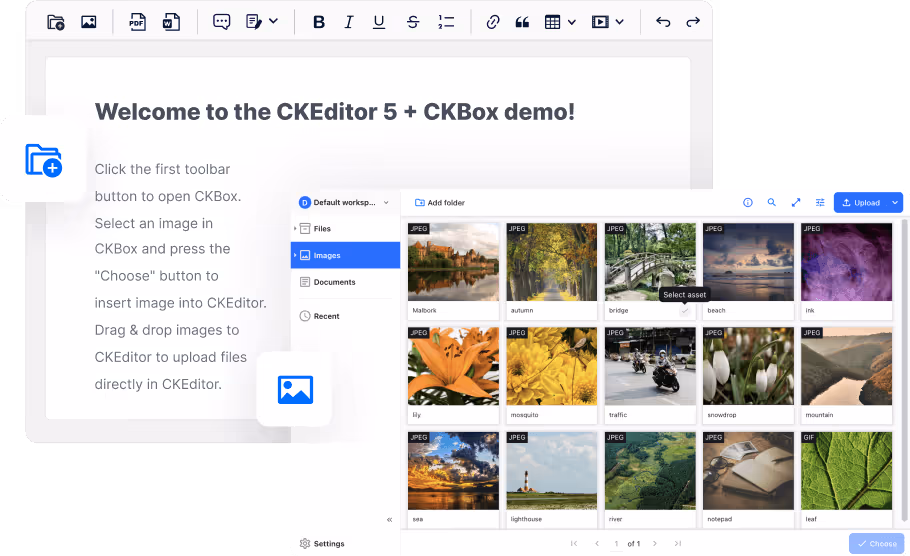Undo the last action
Image resolution: width=910 pixels, height=556 pixels.
click(x=663, y=22)
